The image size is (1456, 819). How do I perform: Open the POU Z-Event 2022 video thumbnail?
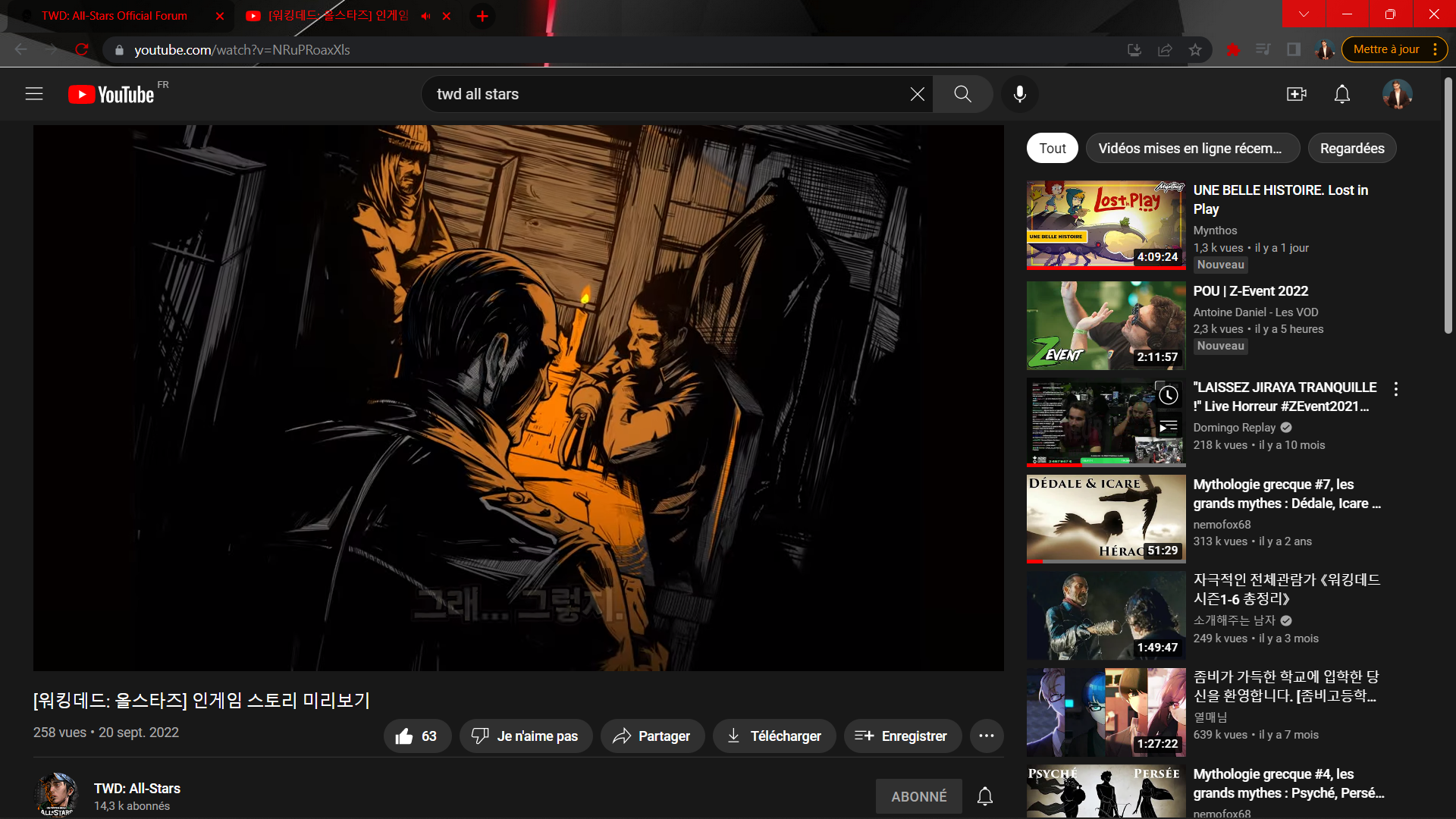[1106, 326]
